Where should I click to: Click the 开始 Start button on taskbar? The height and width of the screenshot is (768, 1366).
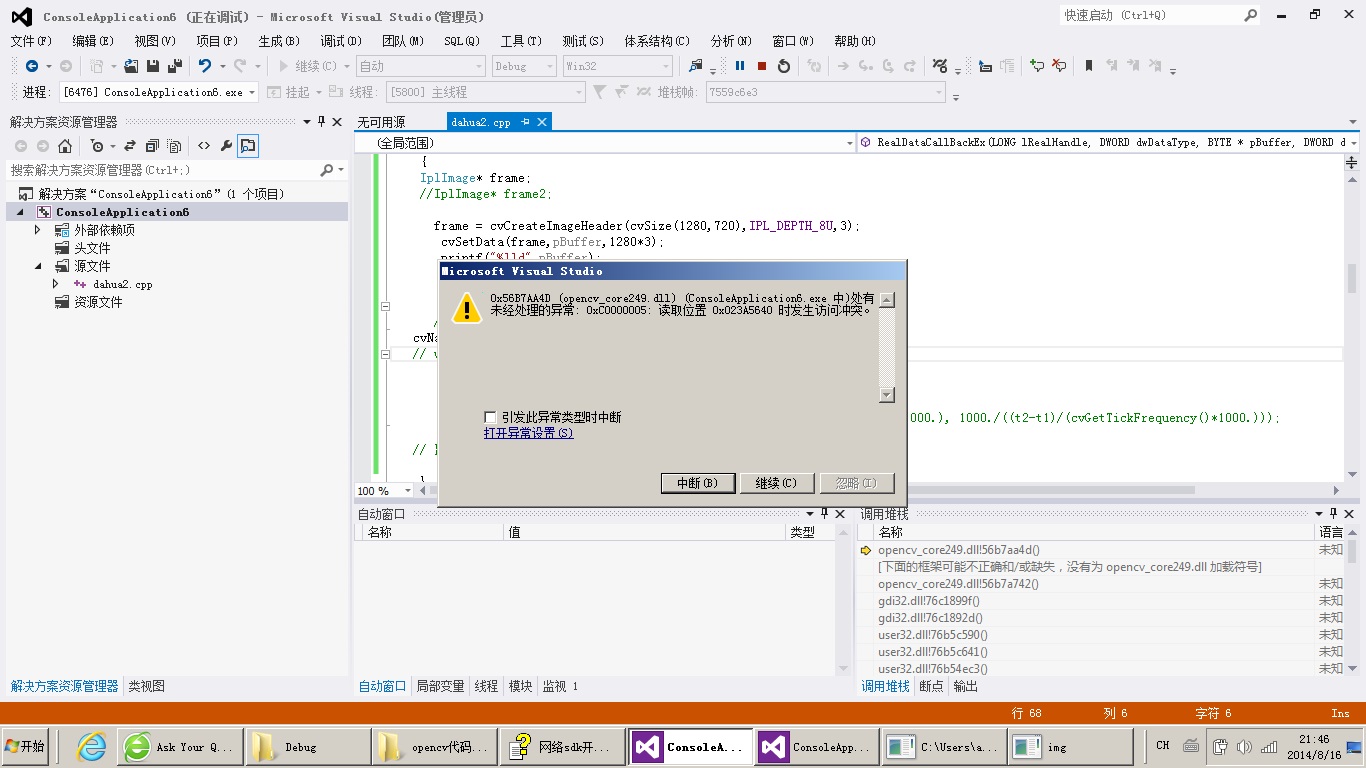26,746
